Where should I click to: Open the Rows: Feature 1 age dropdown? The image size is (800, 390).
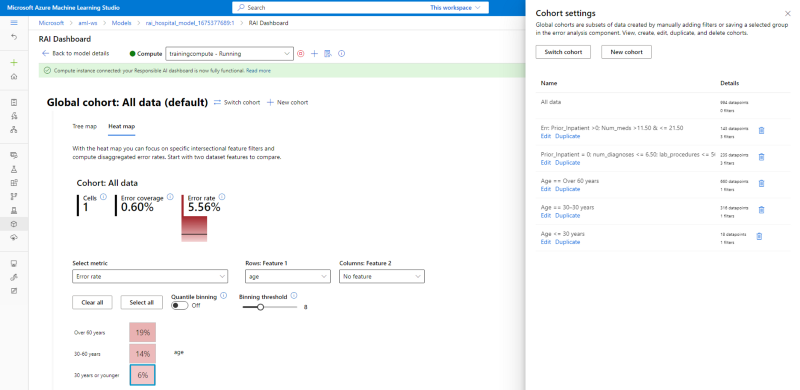tap(288, 276)
